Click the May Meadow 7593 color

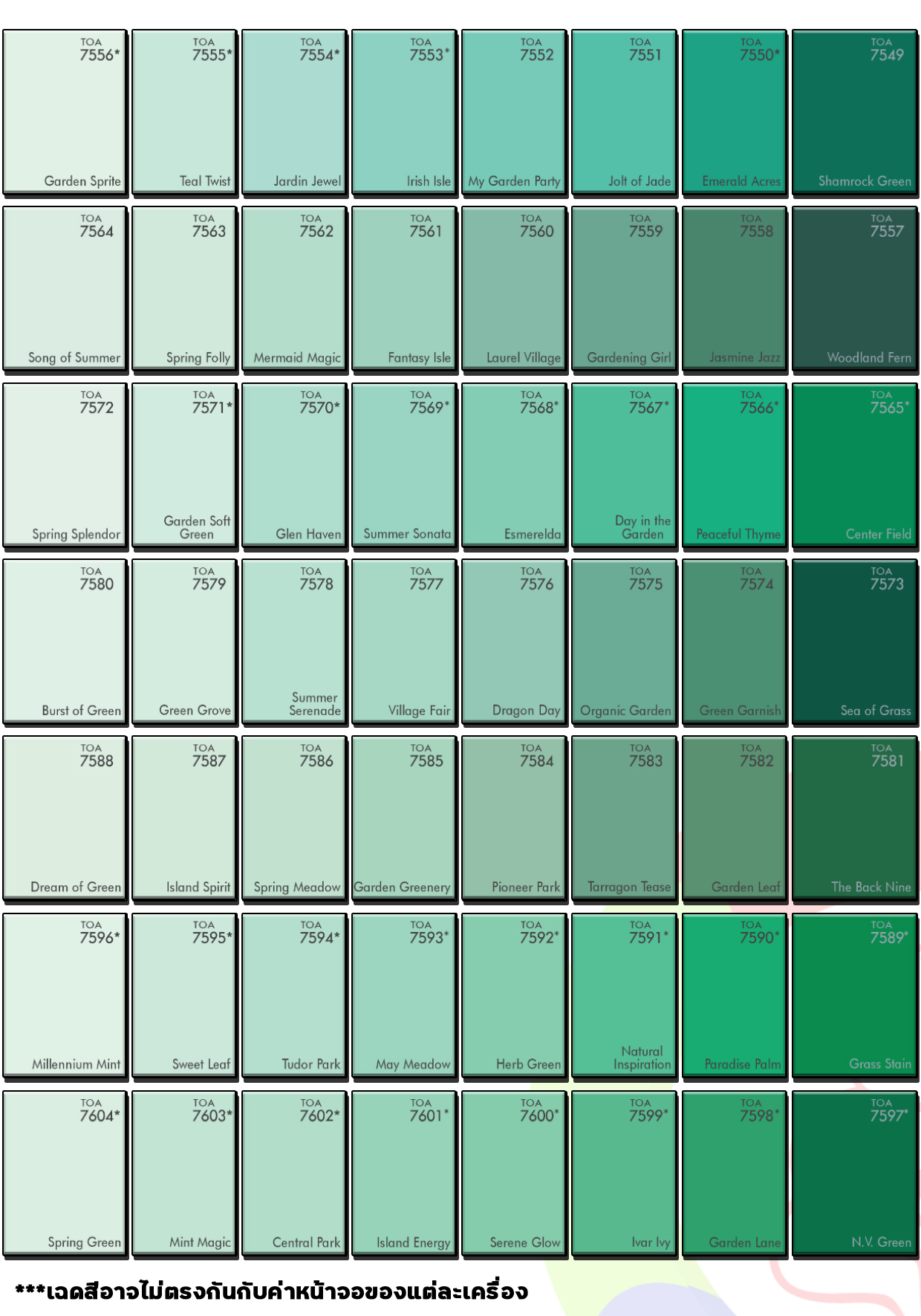click(x=404, y=995)
